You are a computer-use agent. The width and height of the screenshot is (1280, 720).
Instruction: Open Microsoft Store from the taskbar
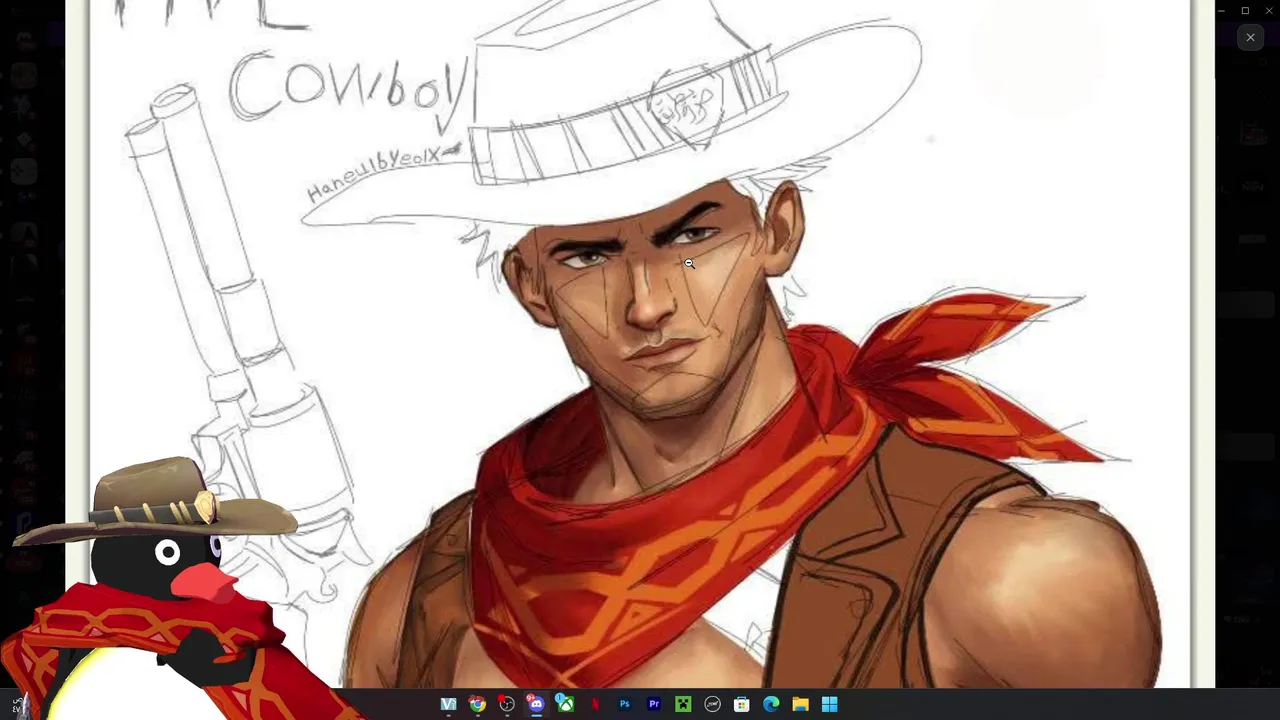[x=742, y=705]
